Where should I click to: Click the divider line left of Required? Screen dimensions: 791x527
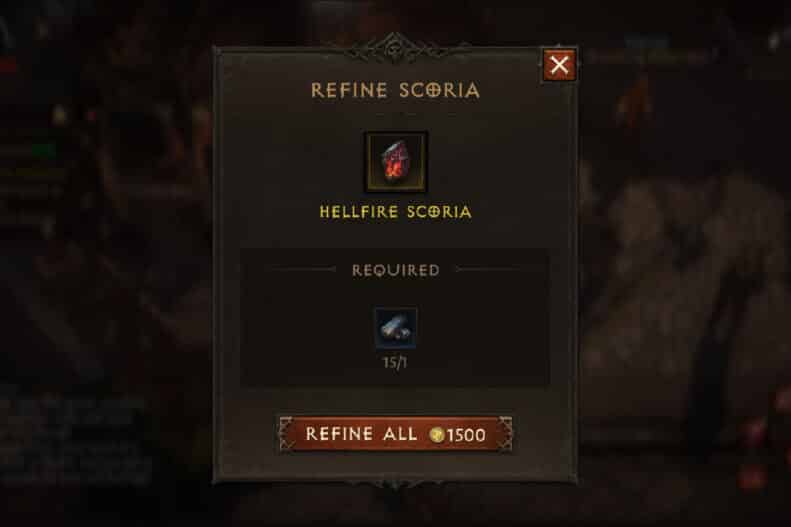[x=301, y=270]
